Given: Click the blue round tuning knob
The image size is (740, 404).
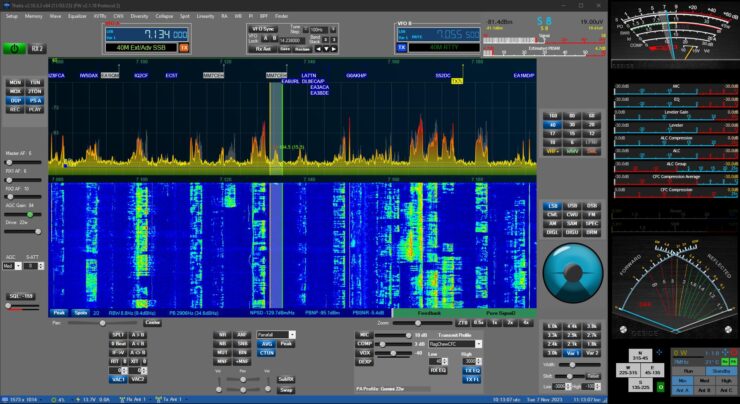Looking at the screenshot, I should click(573, 272).
